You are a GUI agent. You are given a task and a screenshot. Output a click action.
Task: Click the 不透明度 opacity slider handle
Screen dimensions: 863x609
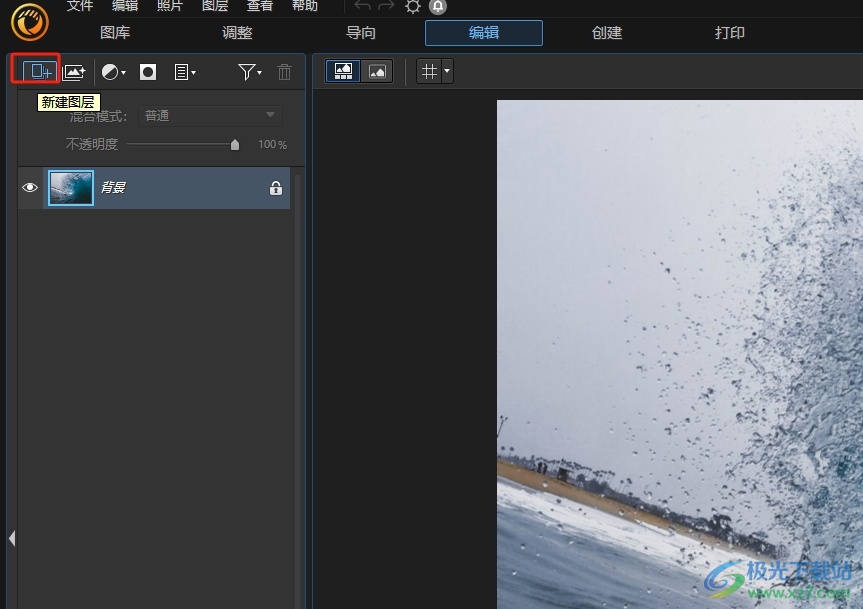click(235, 145)
